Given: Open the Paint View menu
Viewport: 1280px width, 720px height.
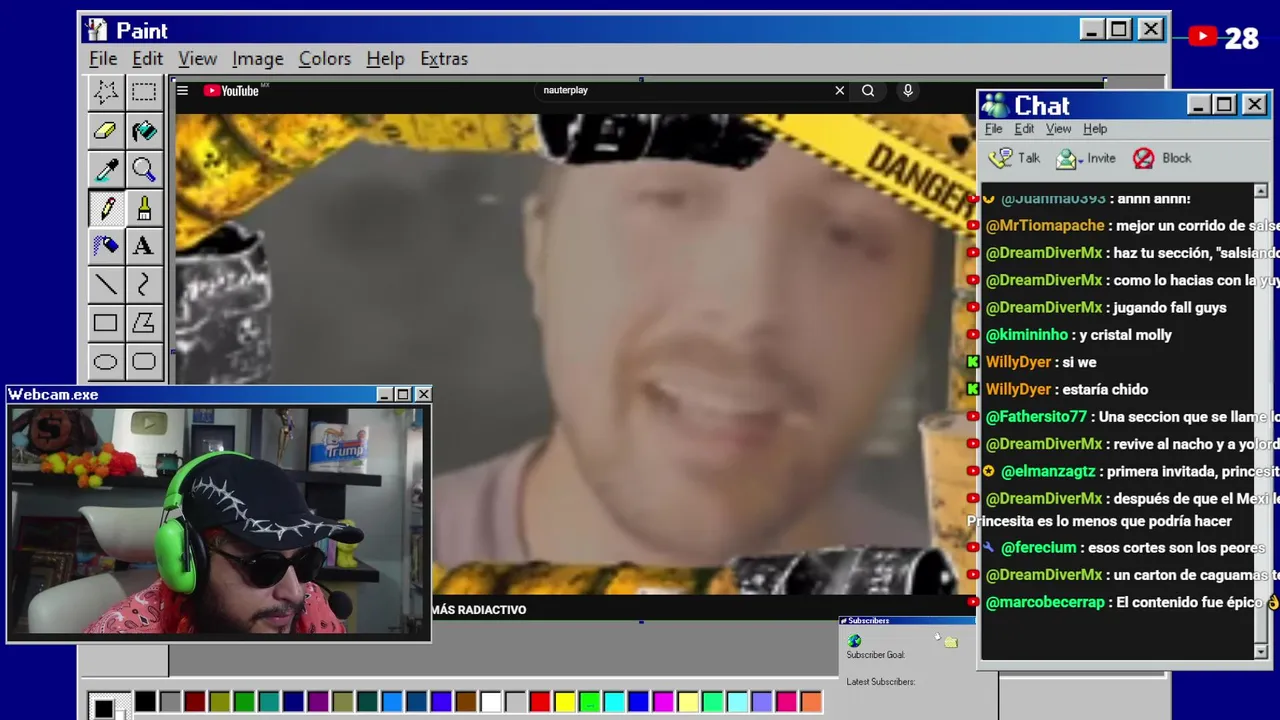Looking at the screenshot, I should coord(197,59).
